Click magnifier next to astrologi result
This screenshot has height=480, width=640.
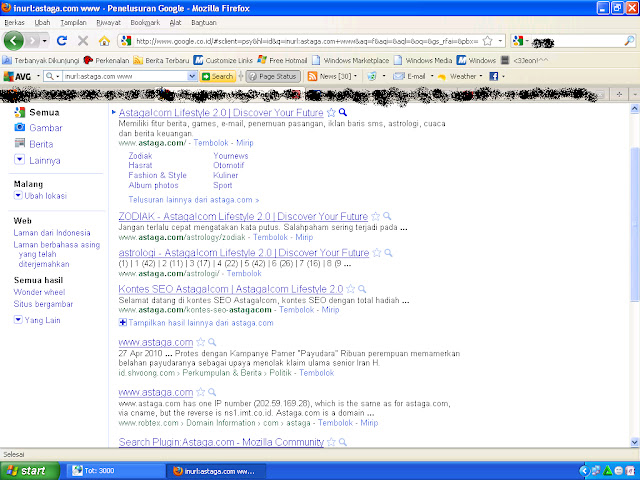388,253
